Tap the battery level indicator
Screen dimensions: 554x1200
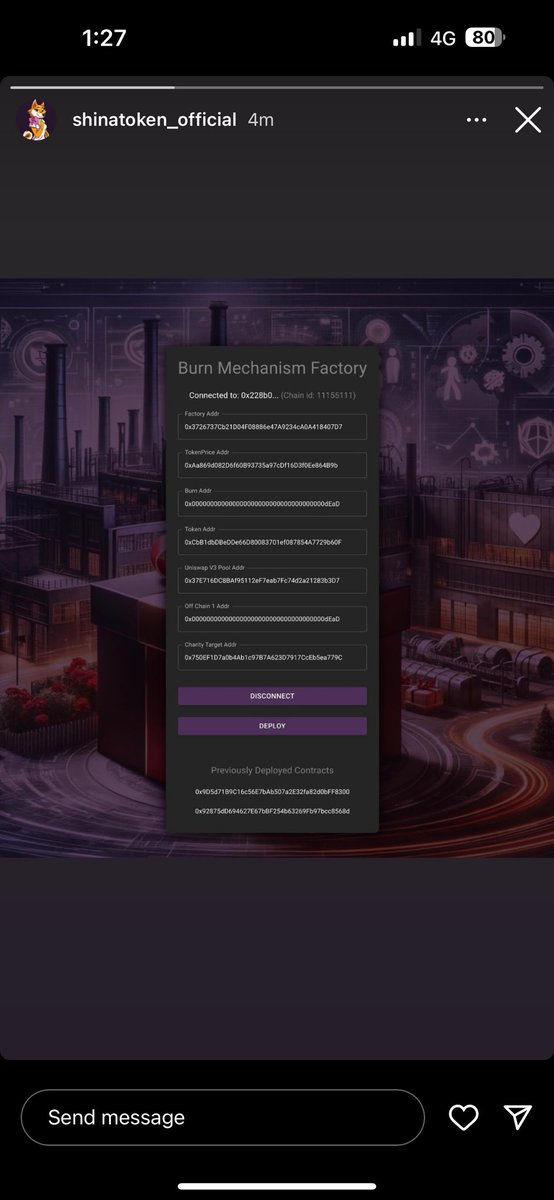pyautogui.click(x=485, y=38)
